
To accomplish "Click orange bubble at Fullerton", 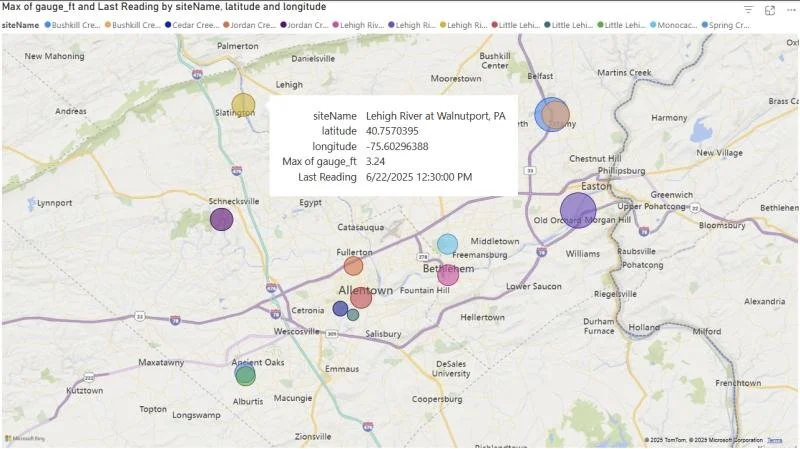I will click(x=353, y=266).
